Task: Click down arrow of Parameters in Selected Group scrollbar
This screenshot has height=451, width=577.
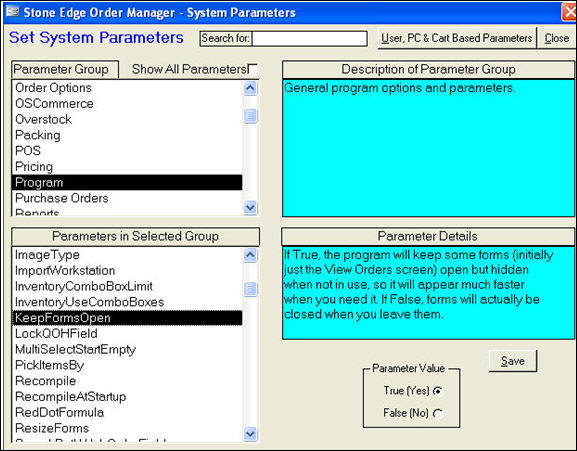Action: tap(250, 434)
